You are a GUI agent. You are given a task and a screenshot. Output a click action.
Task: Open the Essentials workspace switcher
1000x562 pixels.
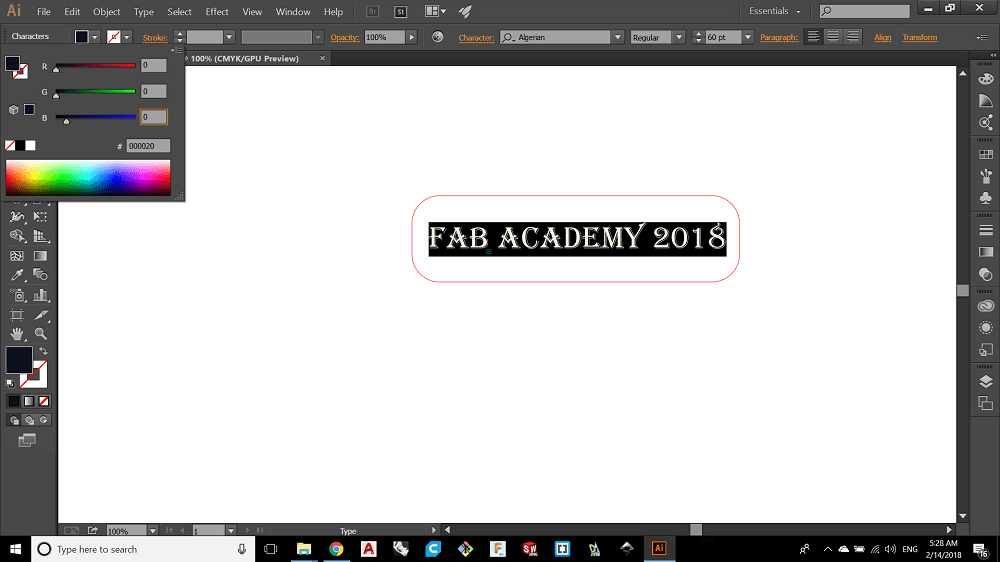(x=774, y=11)
